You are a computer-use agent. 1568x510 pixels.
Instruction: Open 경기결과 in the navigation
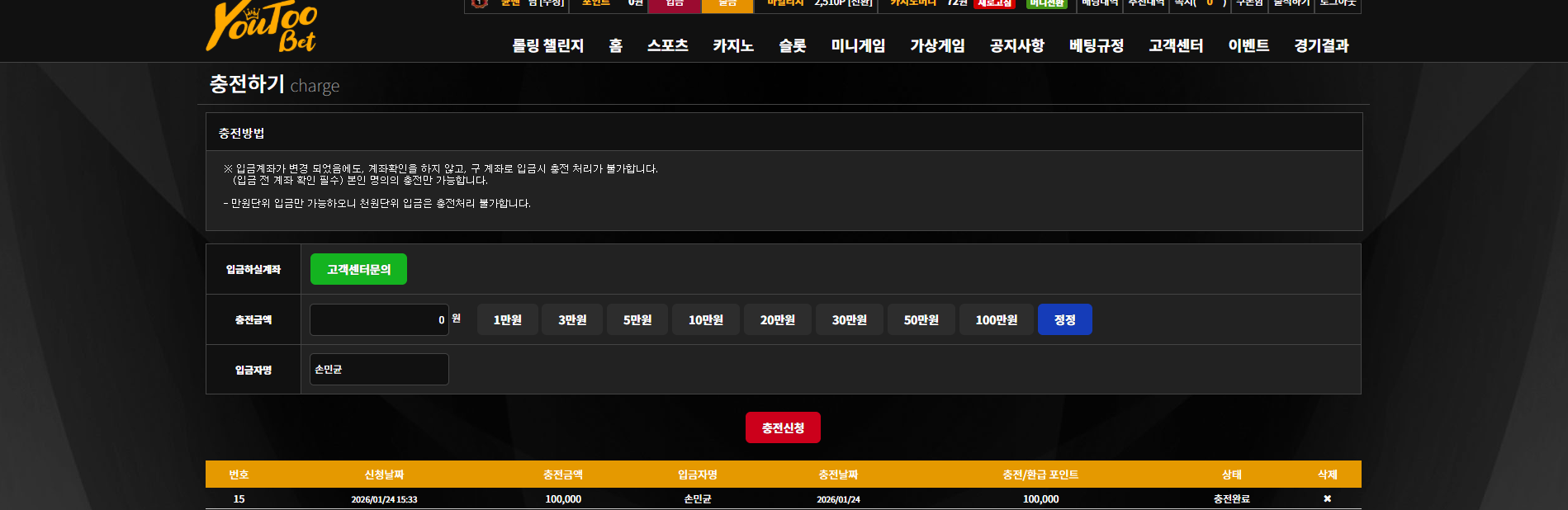1321,45
